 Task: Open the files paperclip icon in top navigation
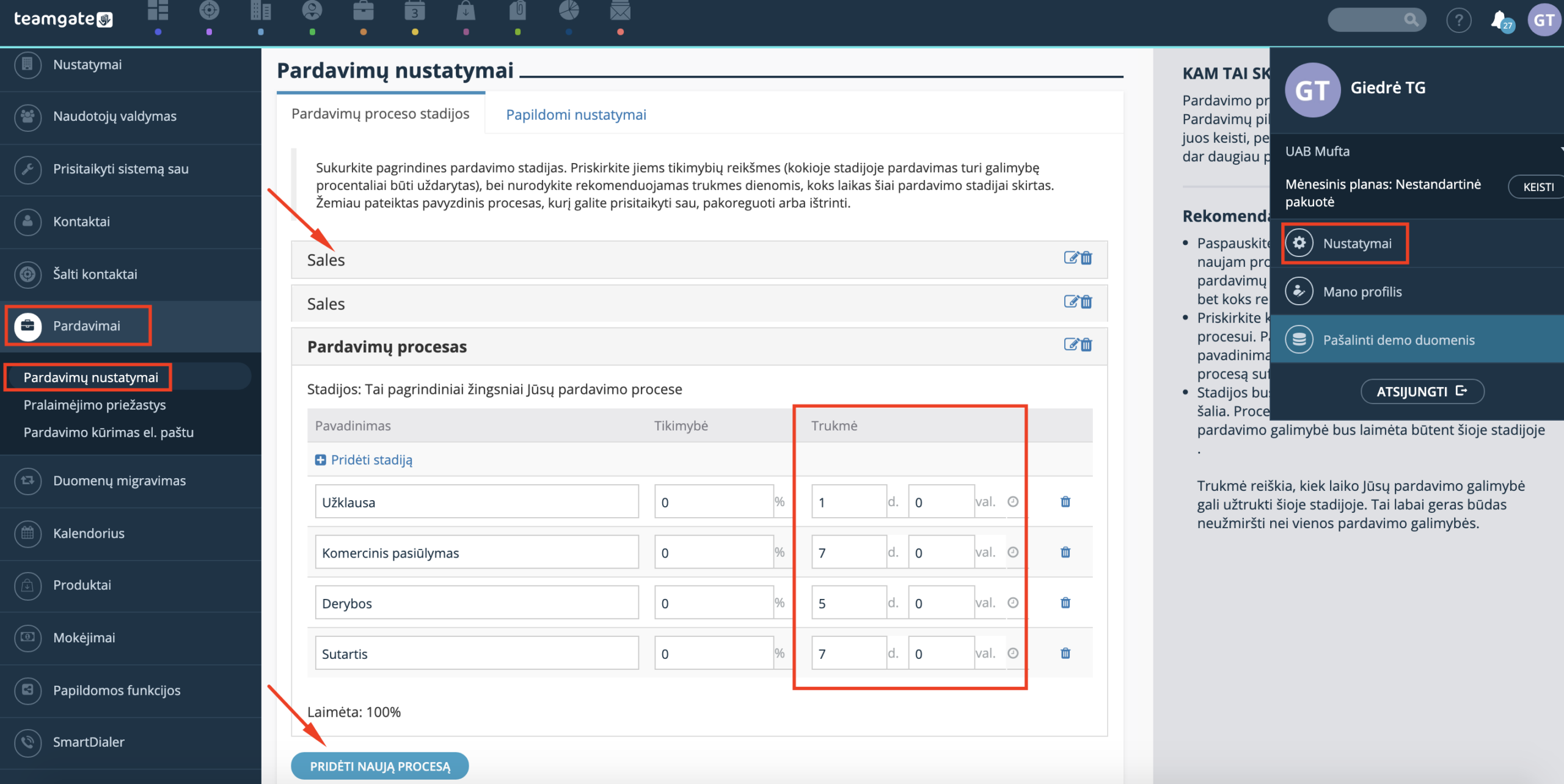pos(517,10)
